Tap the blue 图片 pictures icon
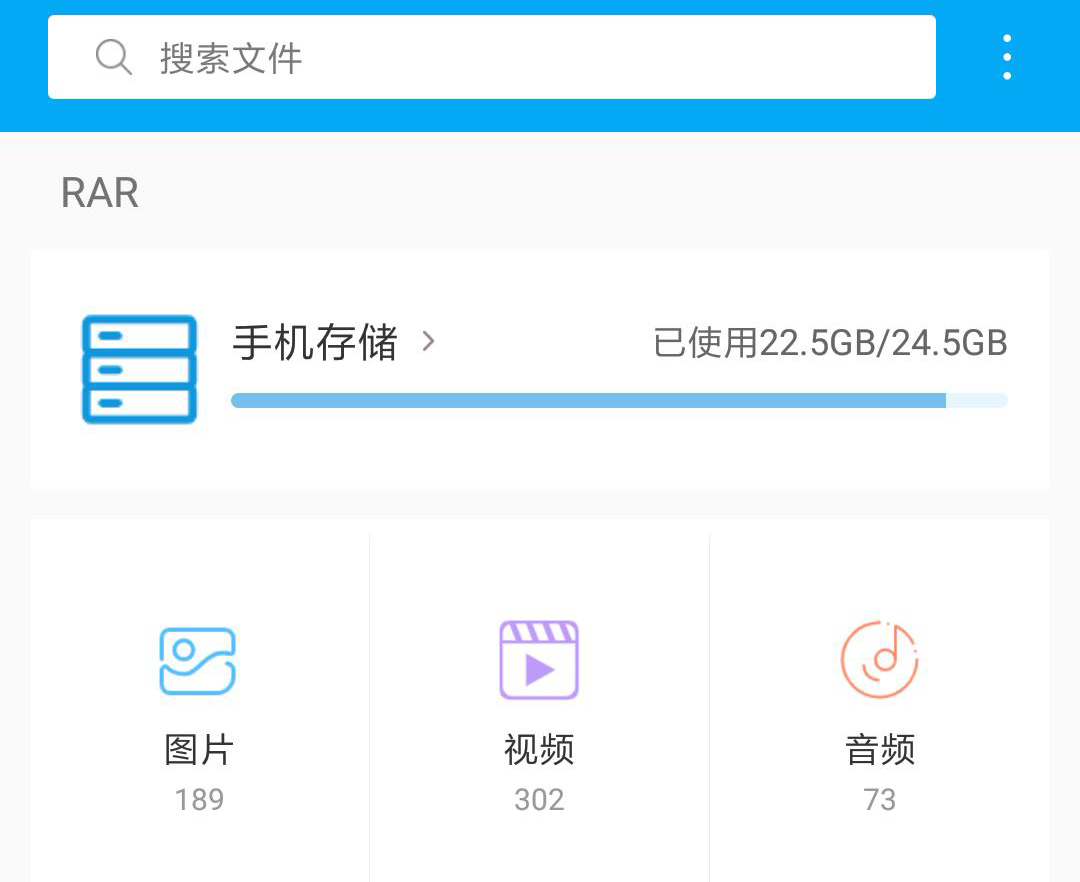 (198, 661)
